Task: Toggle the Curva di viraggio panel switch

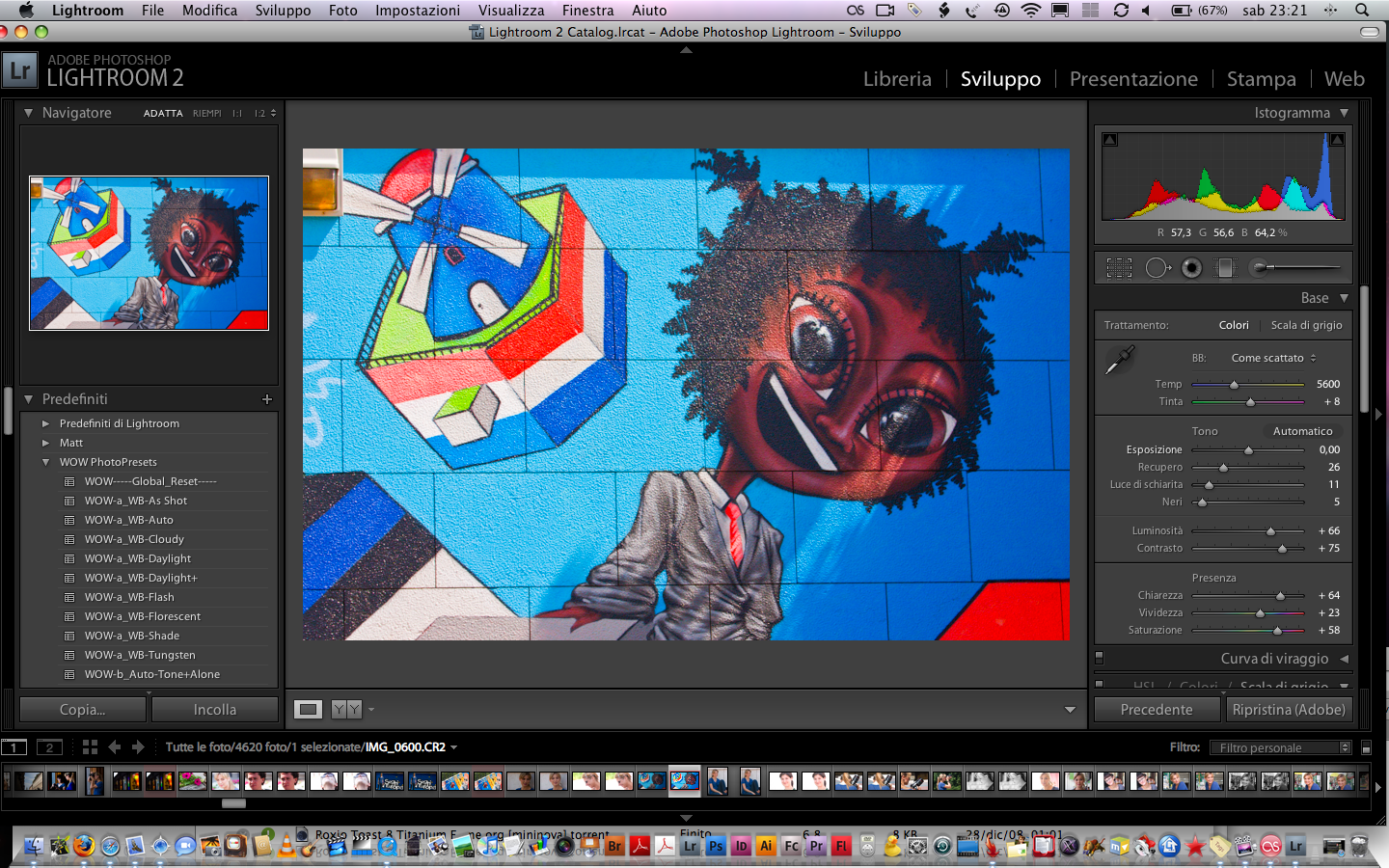Action: pos(1099,658)
